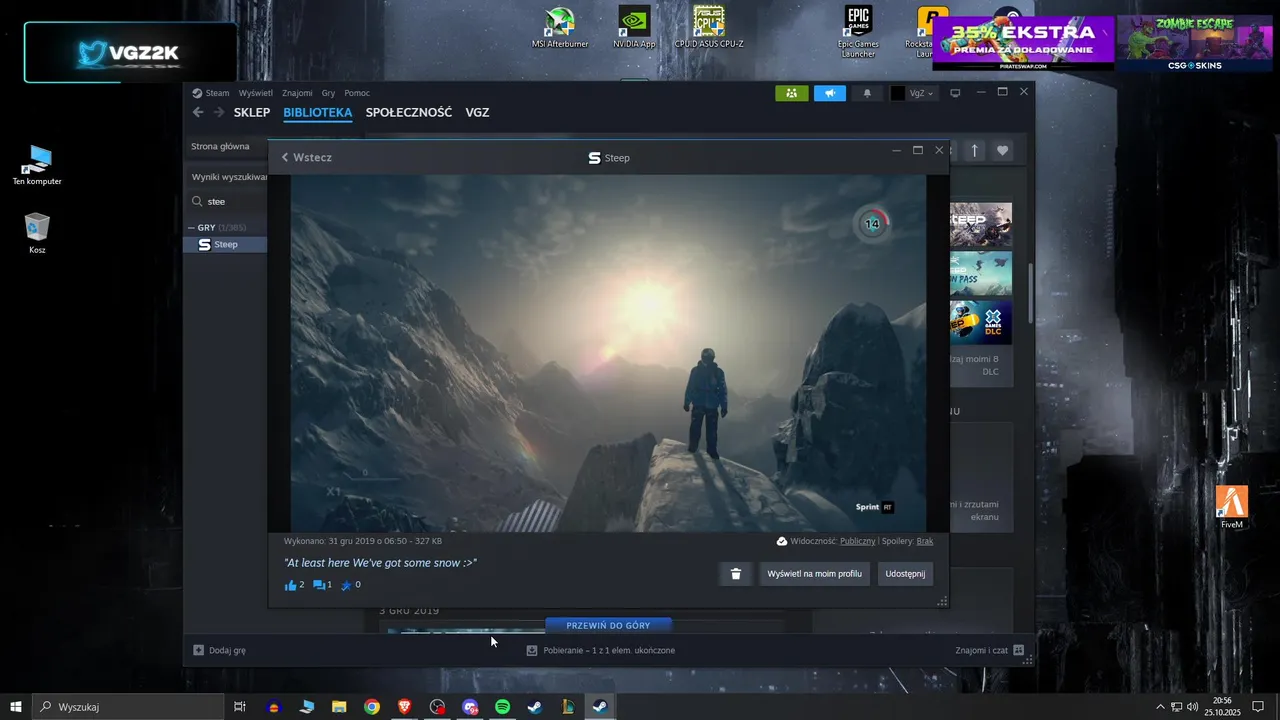The image size is (1280, 720).
Task: Click the CSGO Skins Zombie Escape banner
Action: coord(1195,43)
